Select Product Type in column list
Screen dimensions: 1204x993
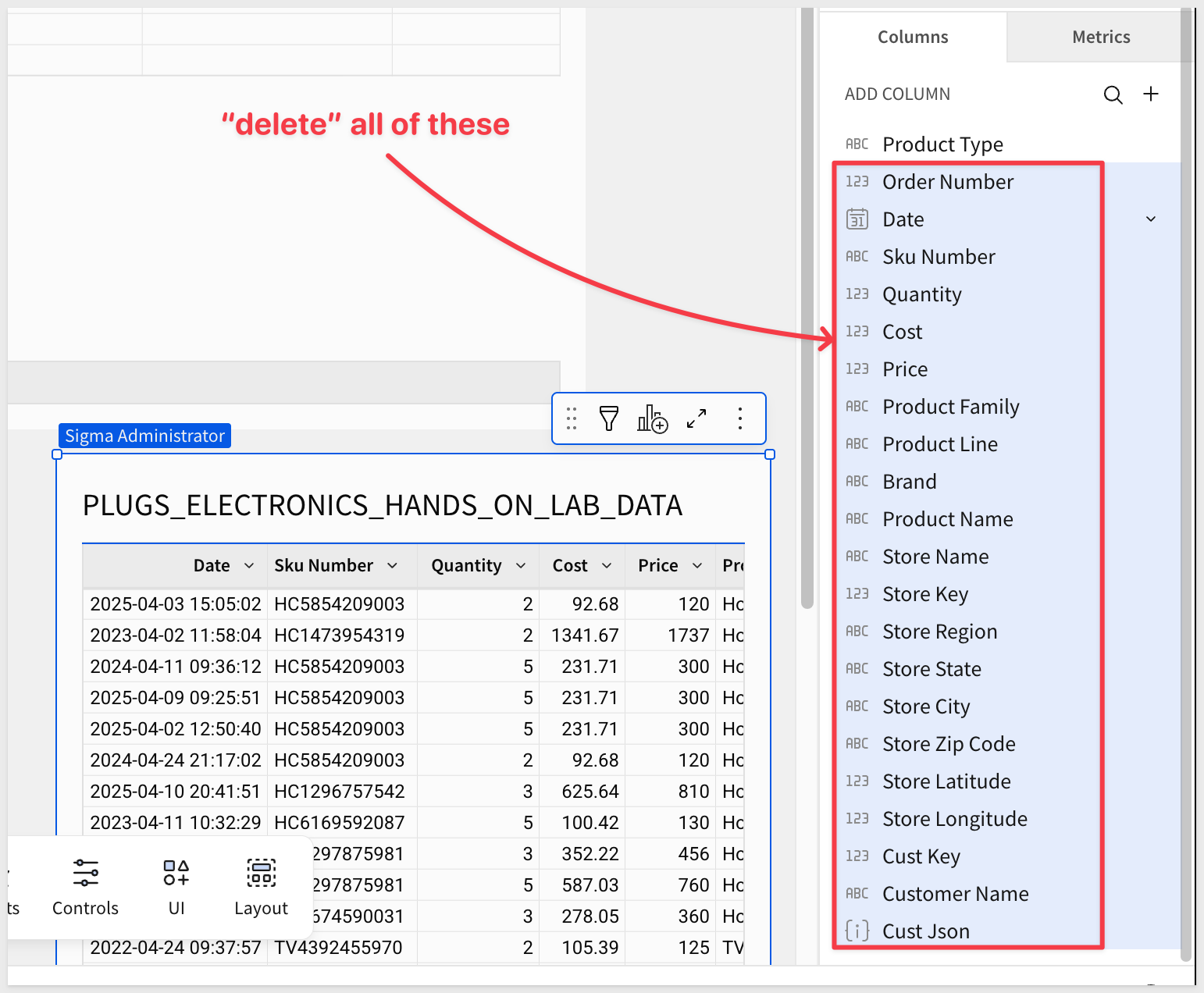pyautogui.click(x=942, y=144)
